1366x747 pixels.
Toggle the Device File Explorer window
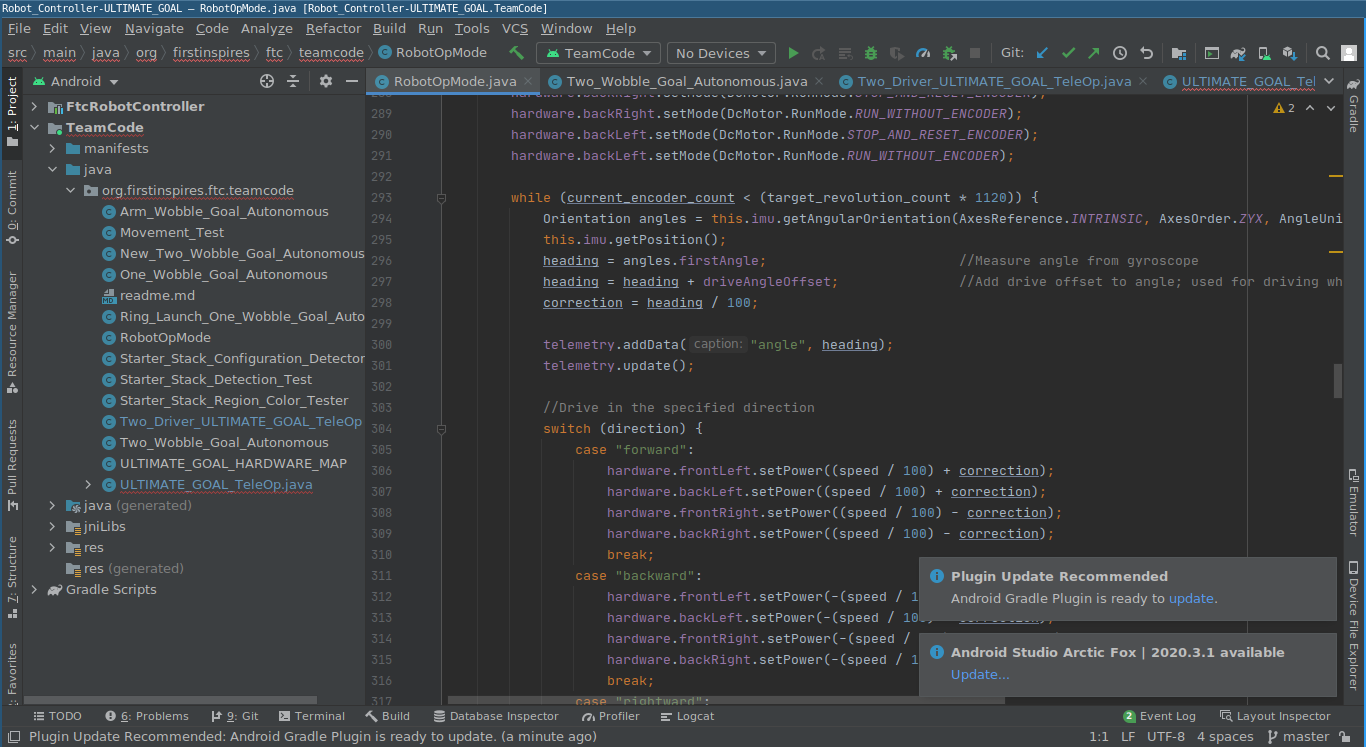tap(1354, 625)
